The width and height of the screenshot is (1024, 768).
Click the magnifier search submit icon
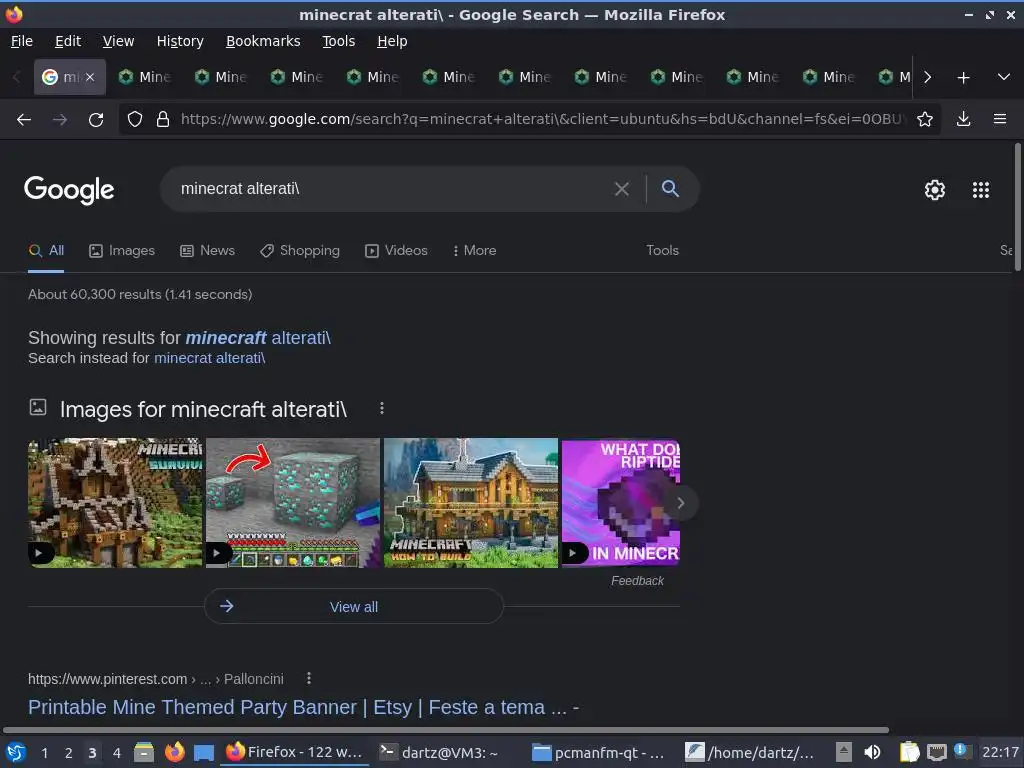coord(670,189)
